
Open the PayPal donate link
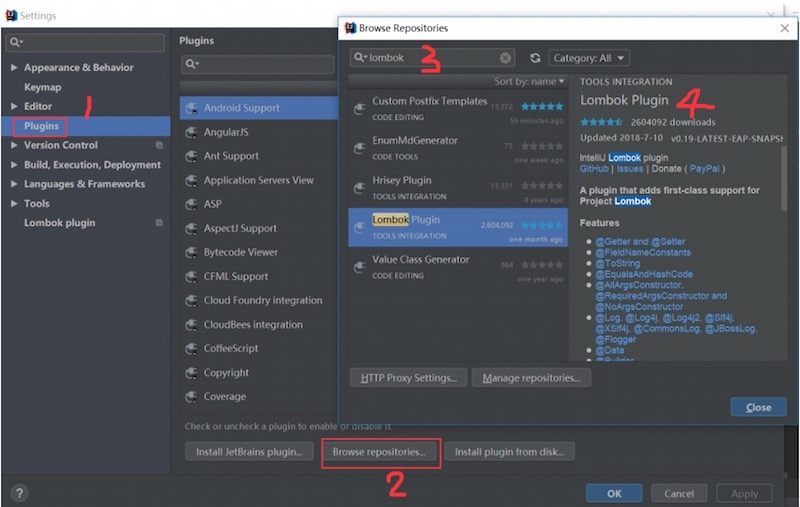pos(704,169)
